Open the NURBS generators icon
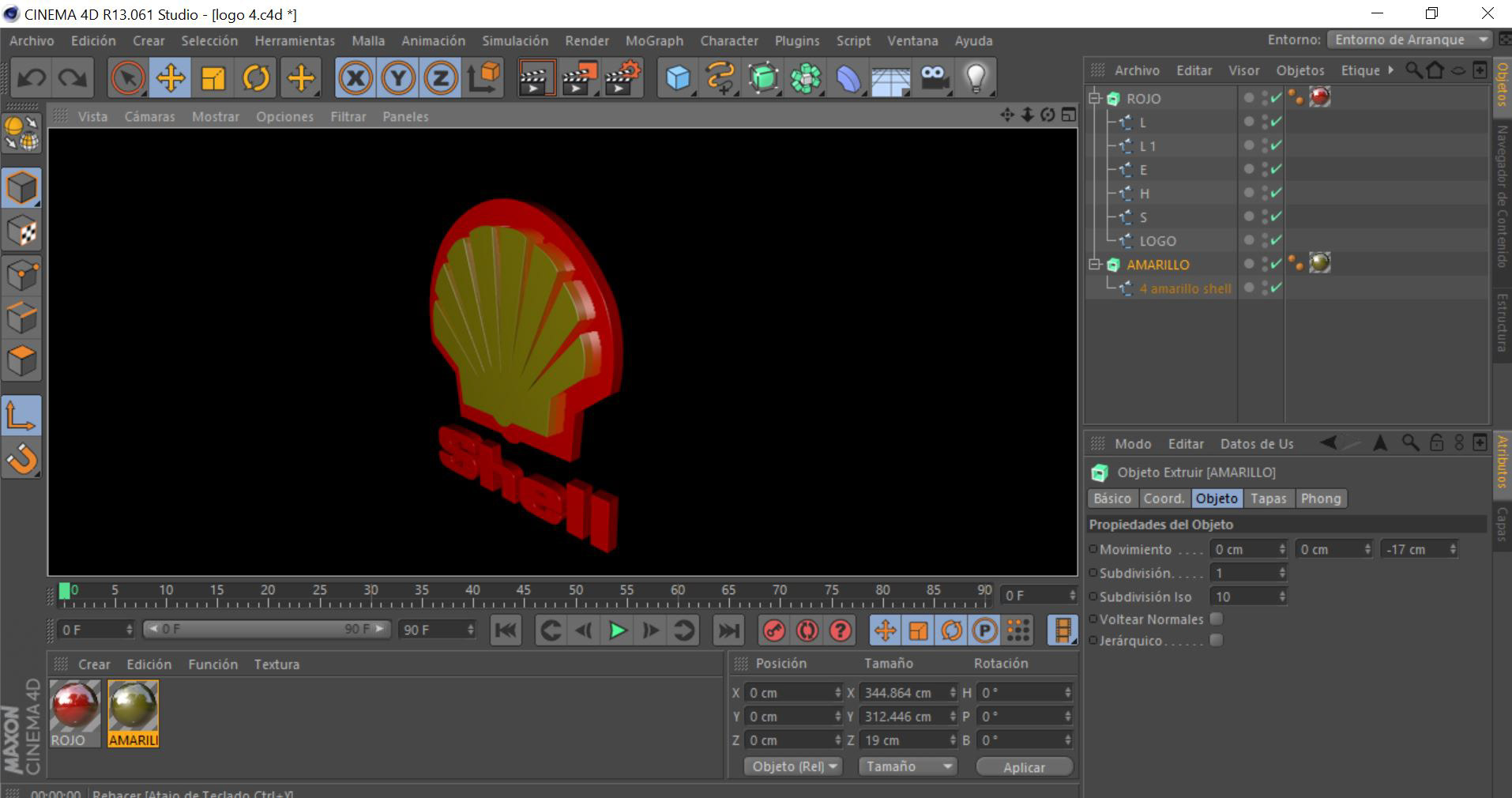This screenshot has height=798, width=1512. coord(763,78)
